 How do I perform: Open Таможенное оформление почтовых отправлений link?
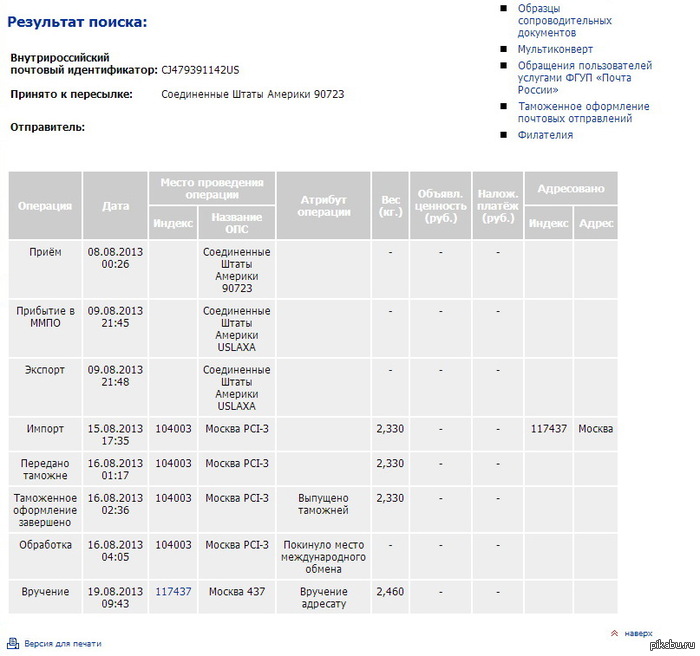click(583, 112)
